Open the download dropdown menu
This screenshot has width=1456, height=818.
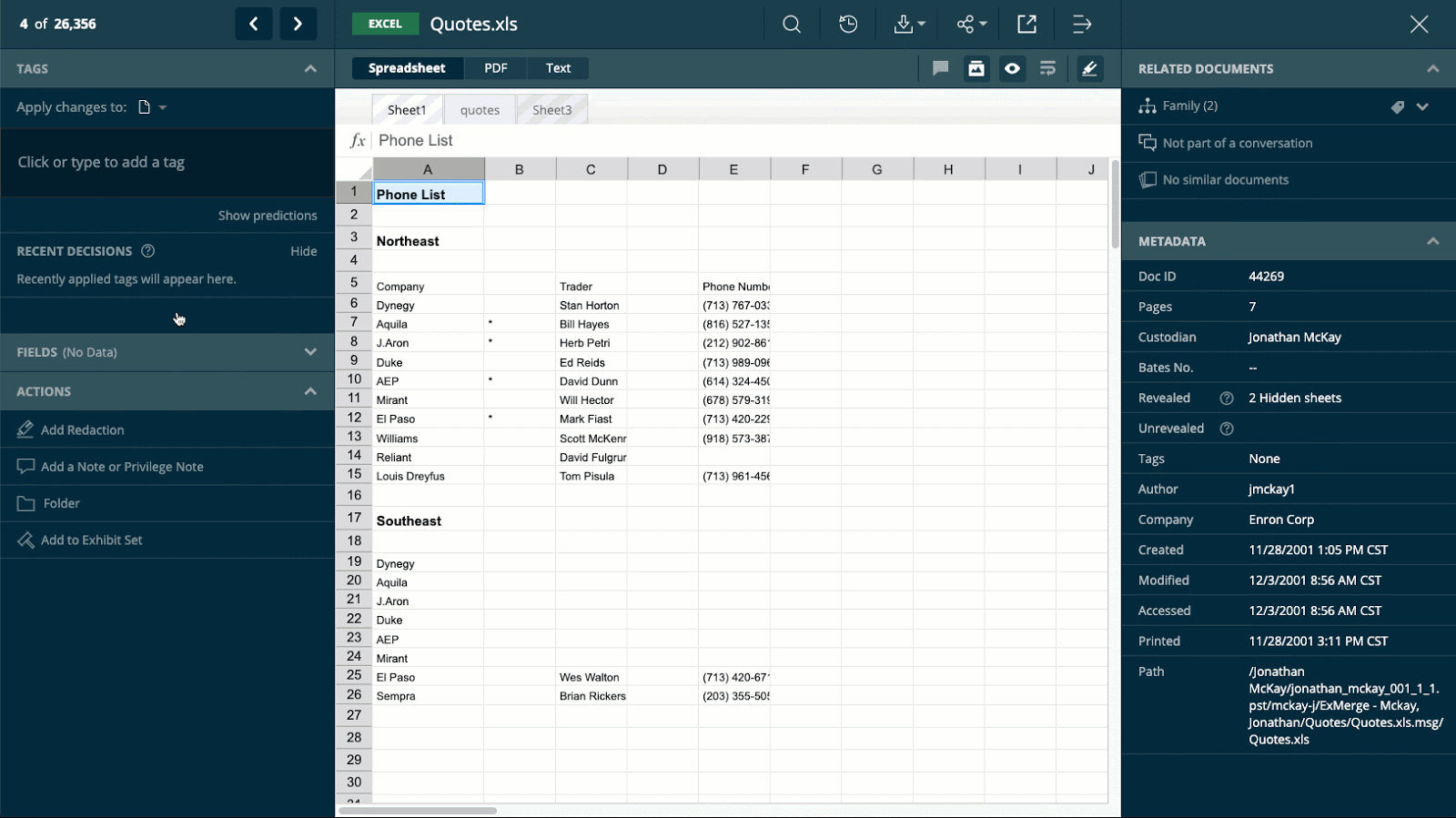point(909,25)
